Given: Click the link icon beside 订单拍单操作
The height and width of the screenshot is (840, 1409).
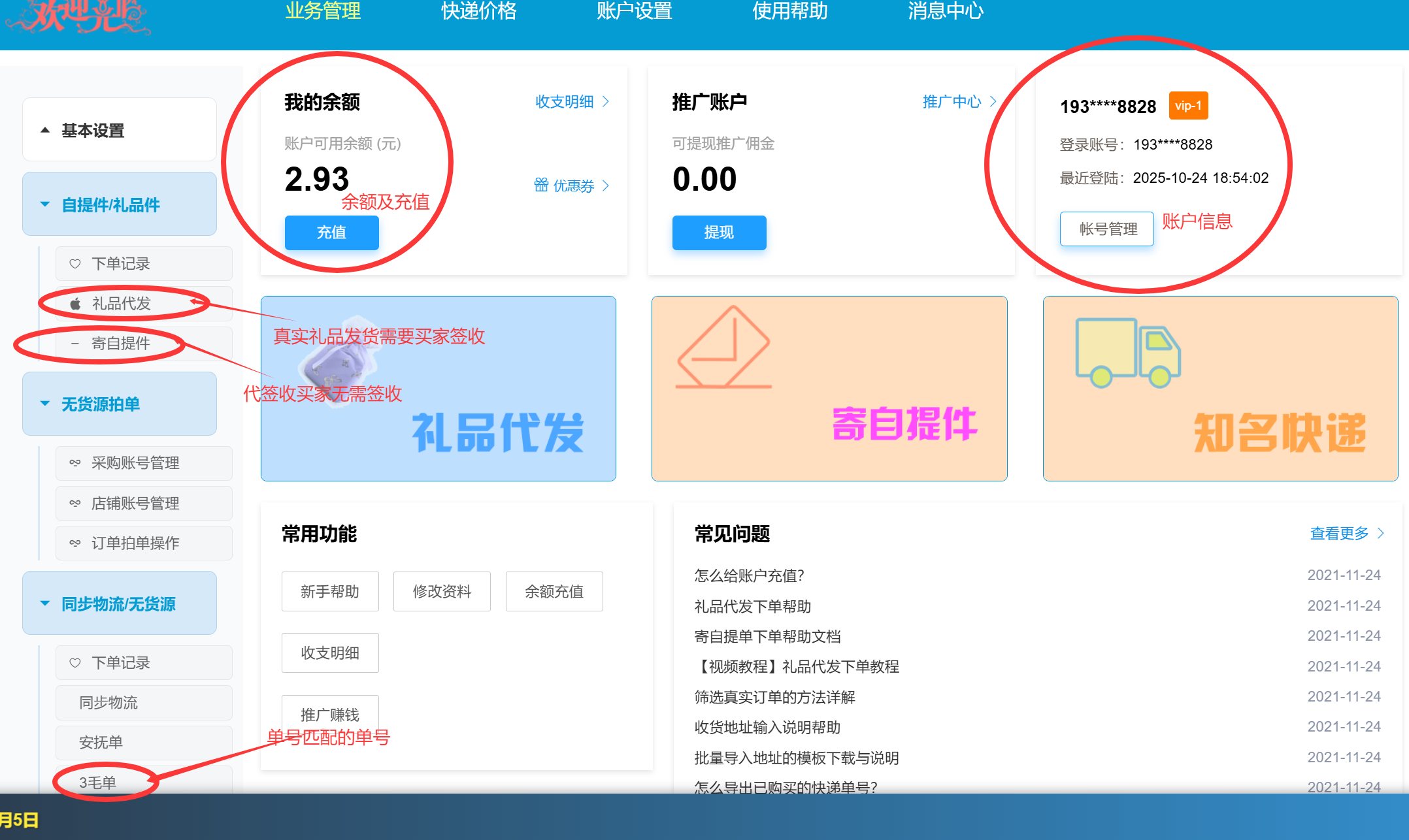Looking at the screenshot, I should (x=75, y=543).
